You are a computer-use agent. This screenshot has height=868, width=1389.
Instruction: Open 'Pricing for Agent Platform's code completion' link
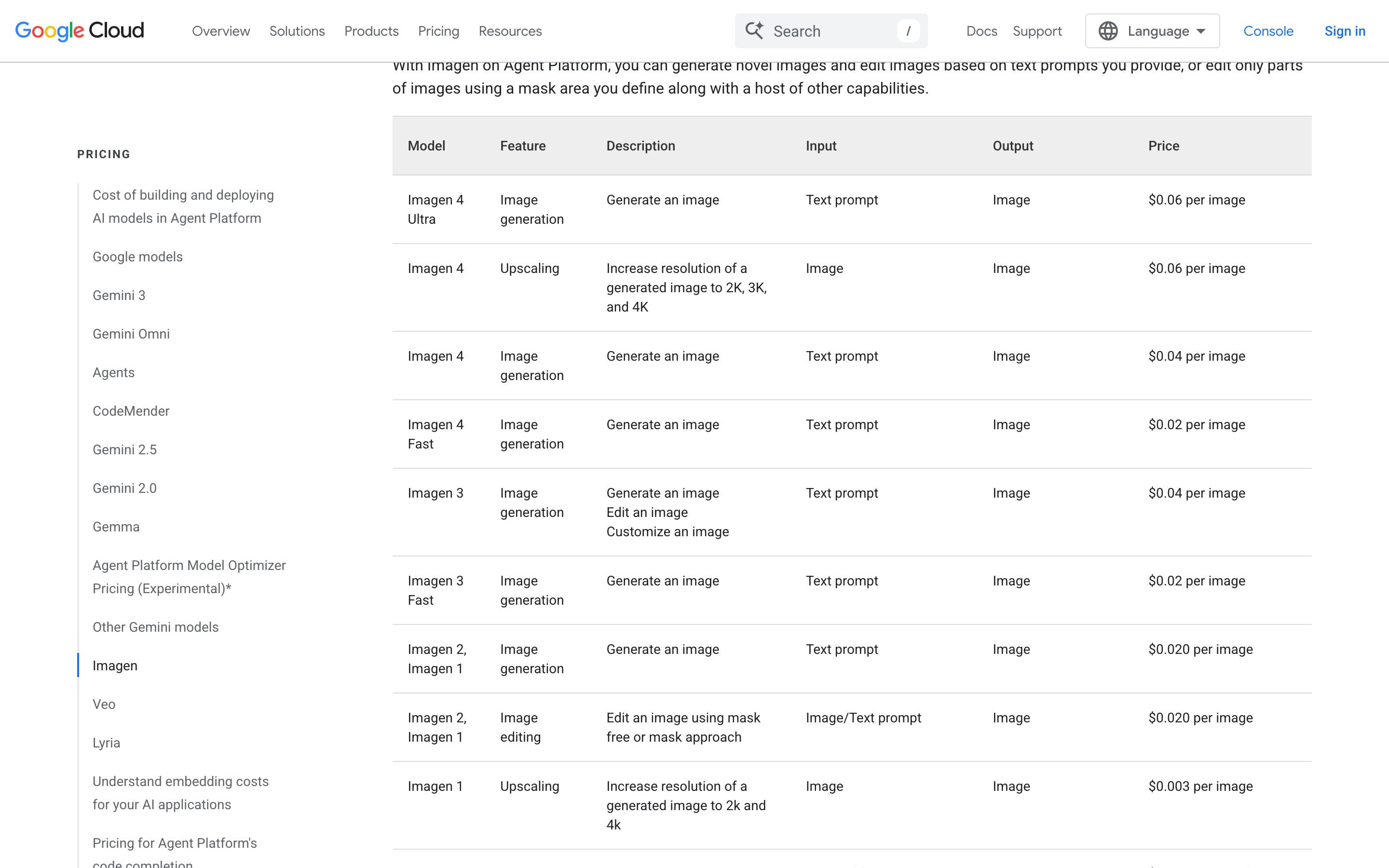(x=175, y=853)
